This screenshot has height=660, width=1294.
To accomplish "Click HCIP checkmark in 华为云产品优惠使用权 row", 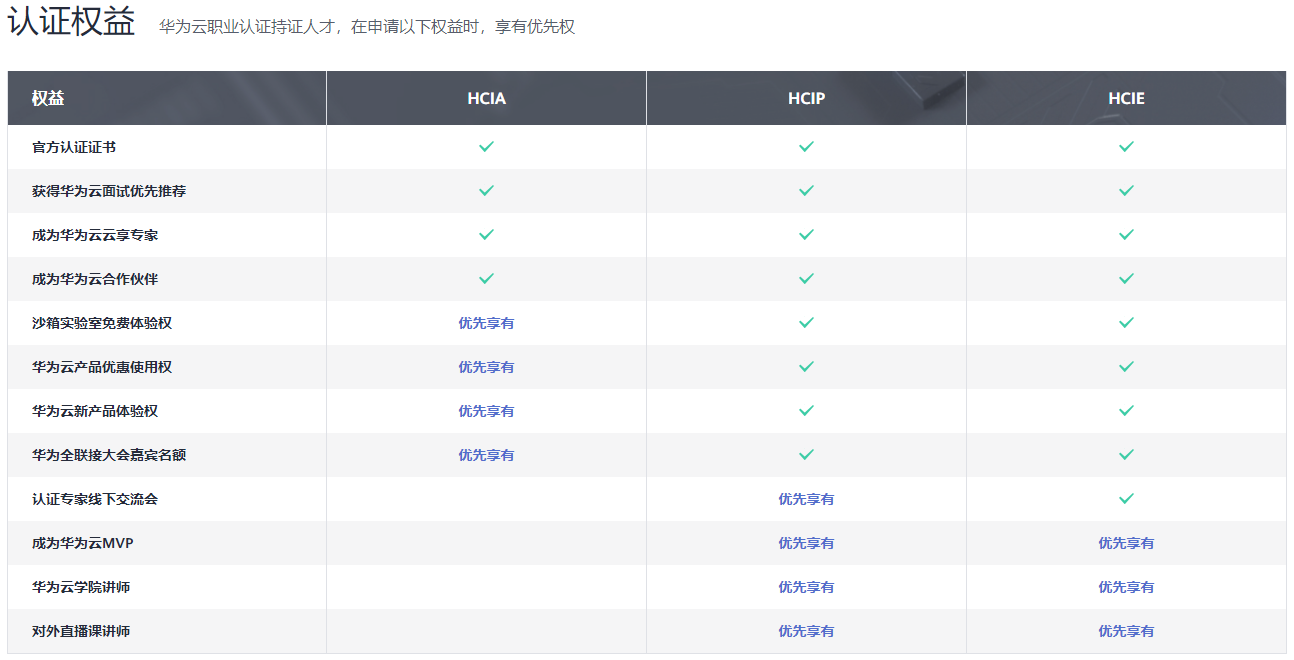I will click(x=806, y=366).
